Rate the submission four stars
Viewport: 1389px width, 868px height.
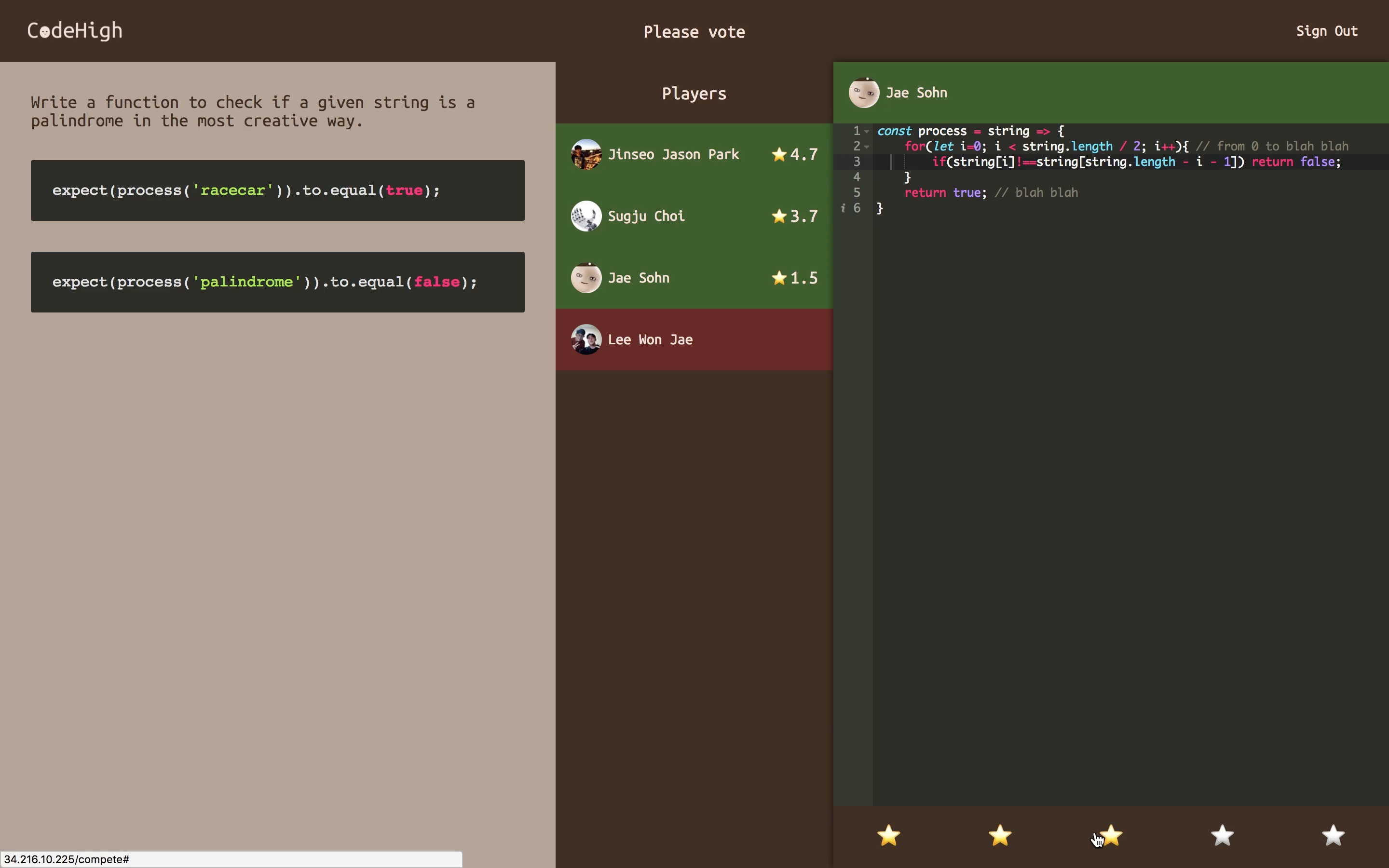[1222, 835]
